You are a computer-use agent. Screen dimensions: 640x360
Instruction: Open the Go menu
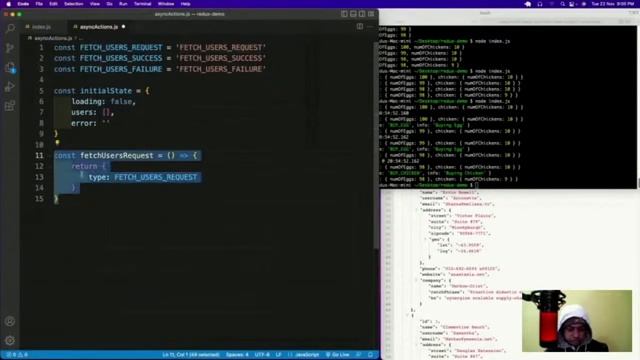click(x=109, y=4)
